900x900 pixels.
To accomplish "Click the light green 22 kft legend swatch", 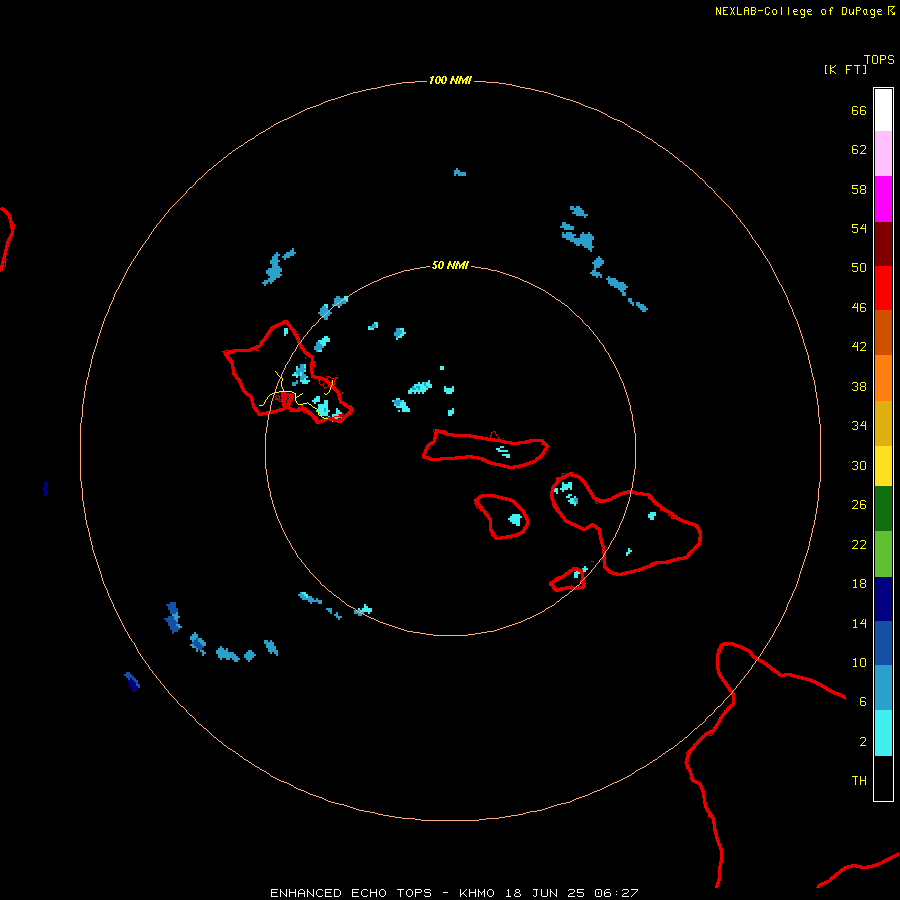I will tap(883, 554).
